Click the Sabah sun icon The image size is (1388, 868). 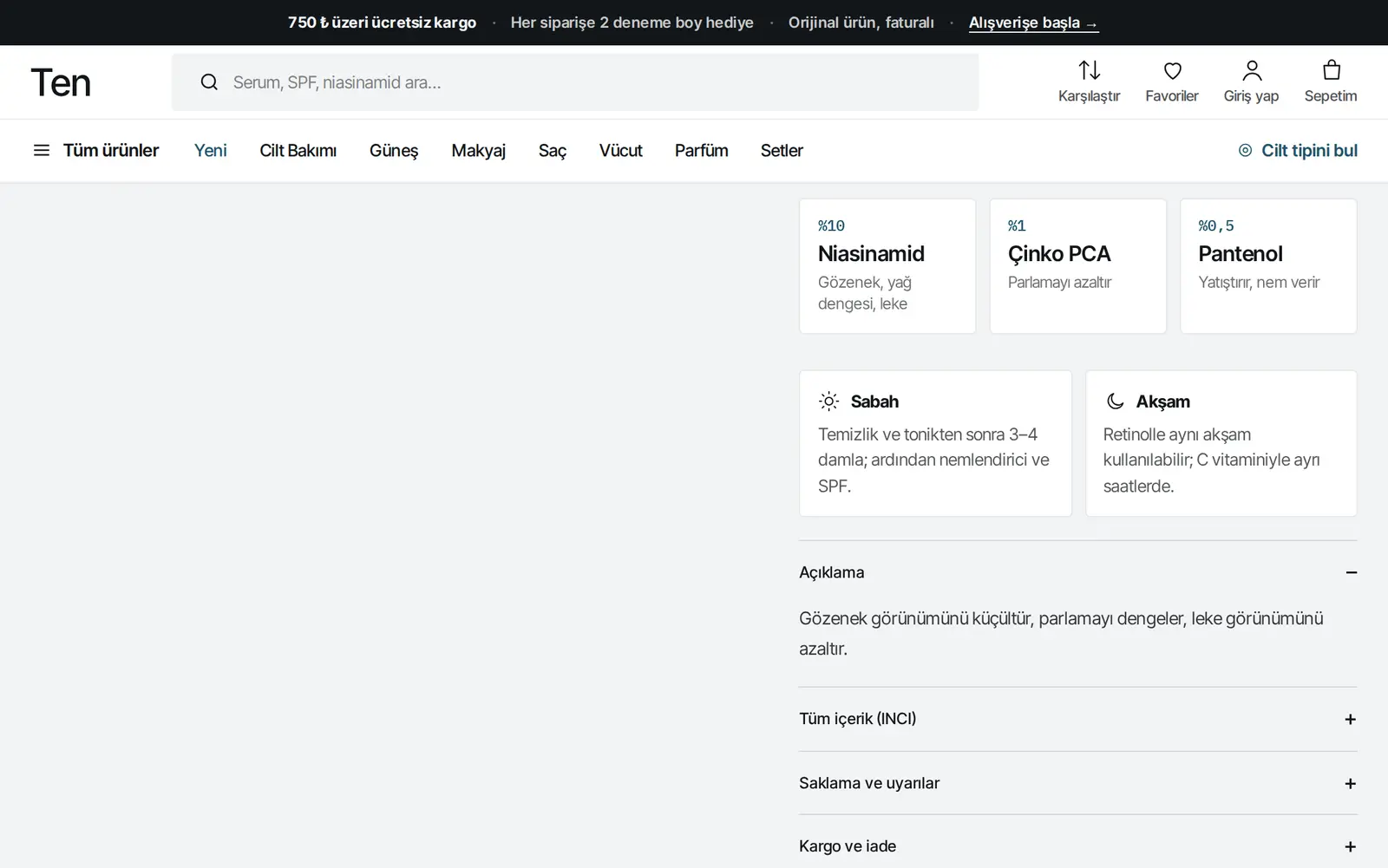828,401
